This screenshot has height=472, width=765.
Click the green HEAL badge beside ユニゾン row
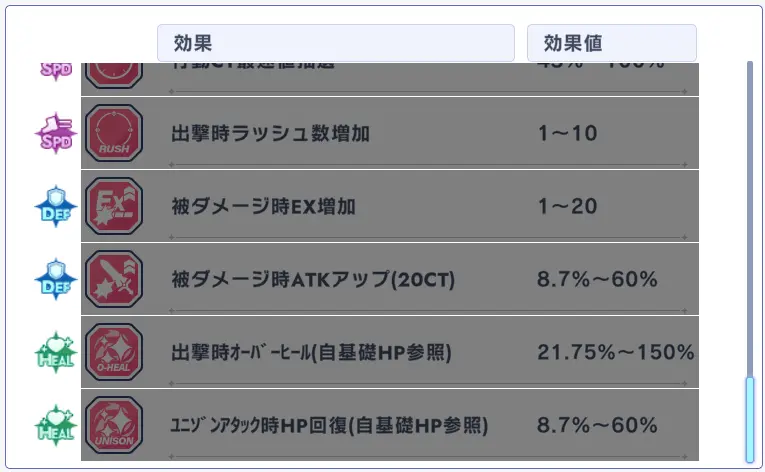pyautogui.click(x=56, y=425)
